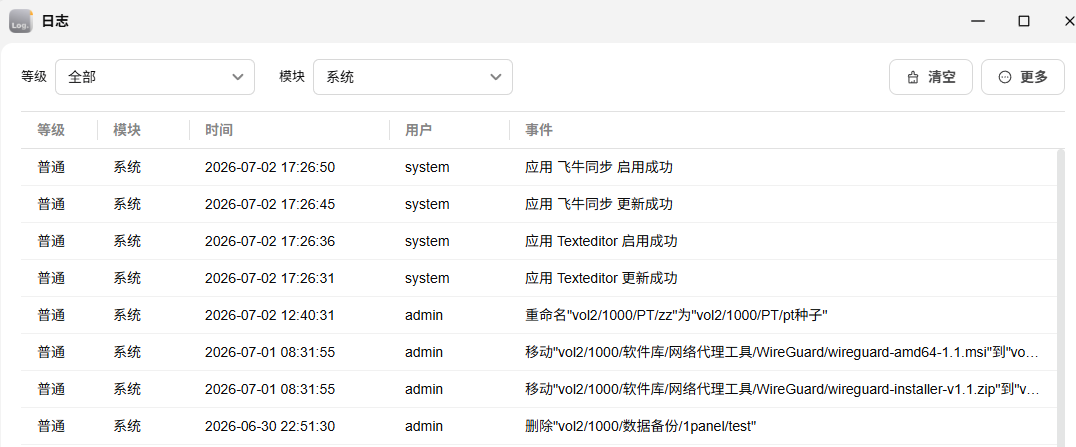Viewport: 1076px width, 447px height.
Task: Minimize the 日志 window
Action: [978, 21]
